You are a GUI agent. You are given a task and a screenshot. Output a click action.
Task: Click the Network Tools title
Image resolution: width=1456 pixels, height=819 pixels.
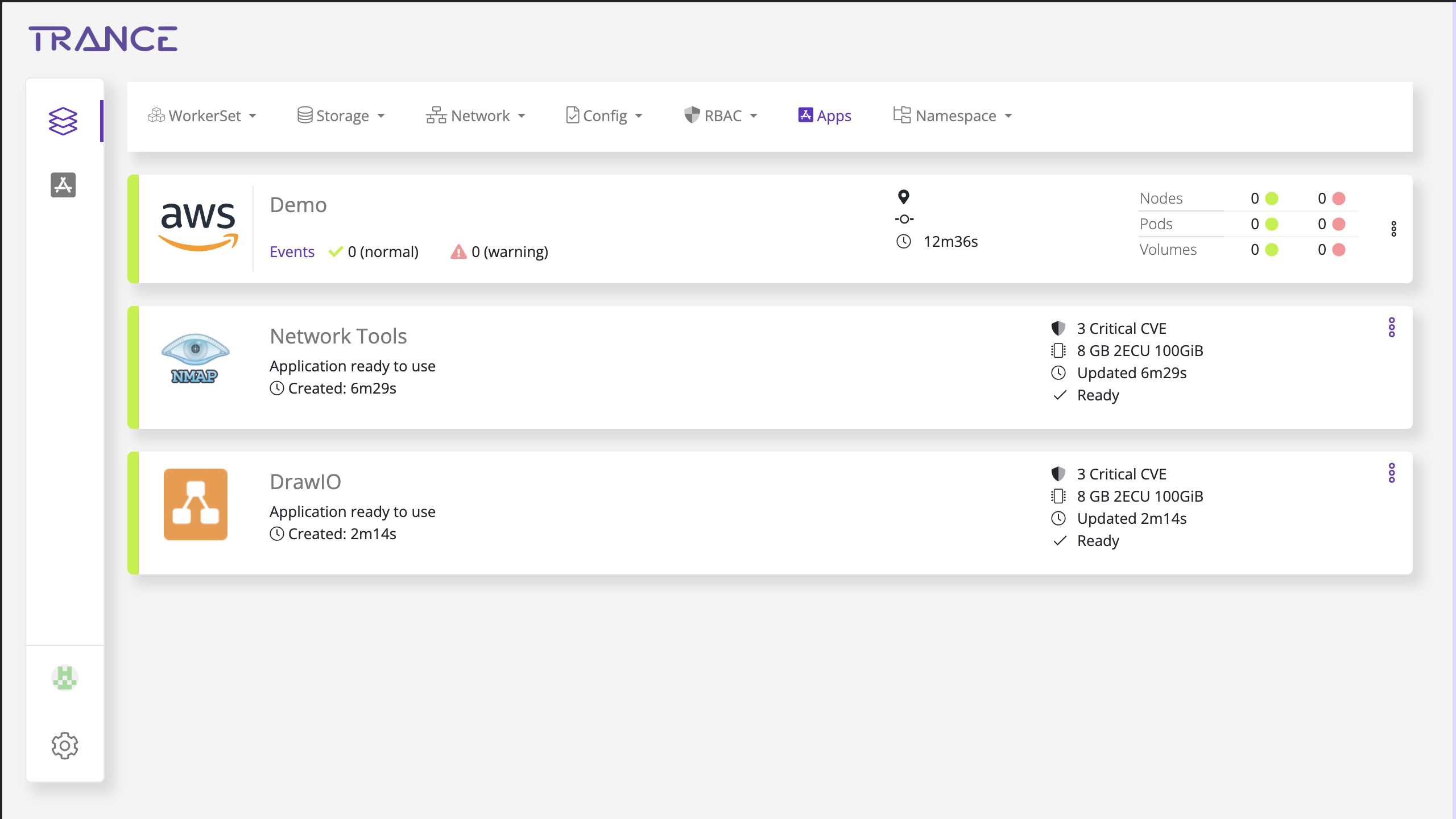338,336
